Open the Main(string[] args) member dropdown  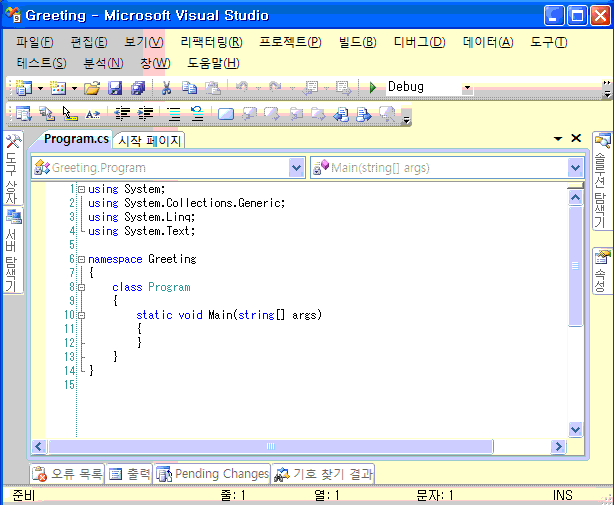point(575,168)
